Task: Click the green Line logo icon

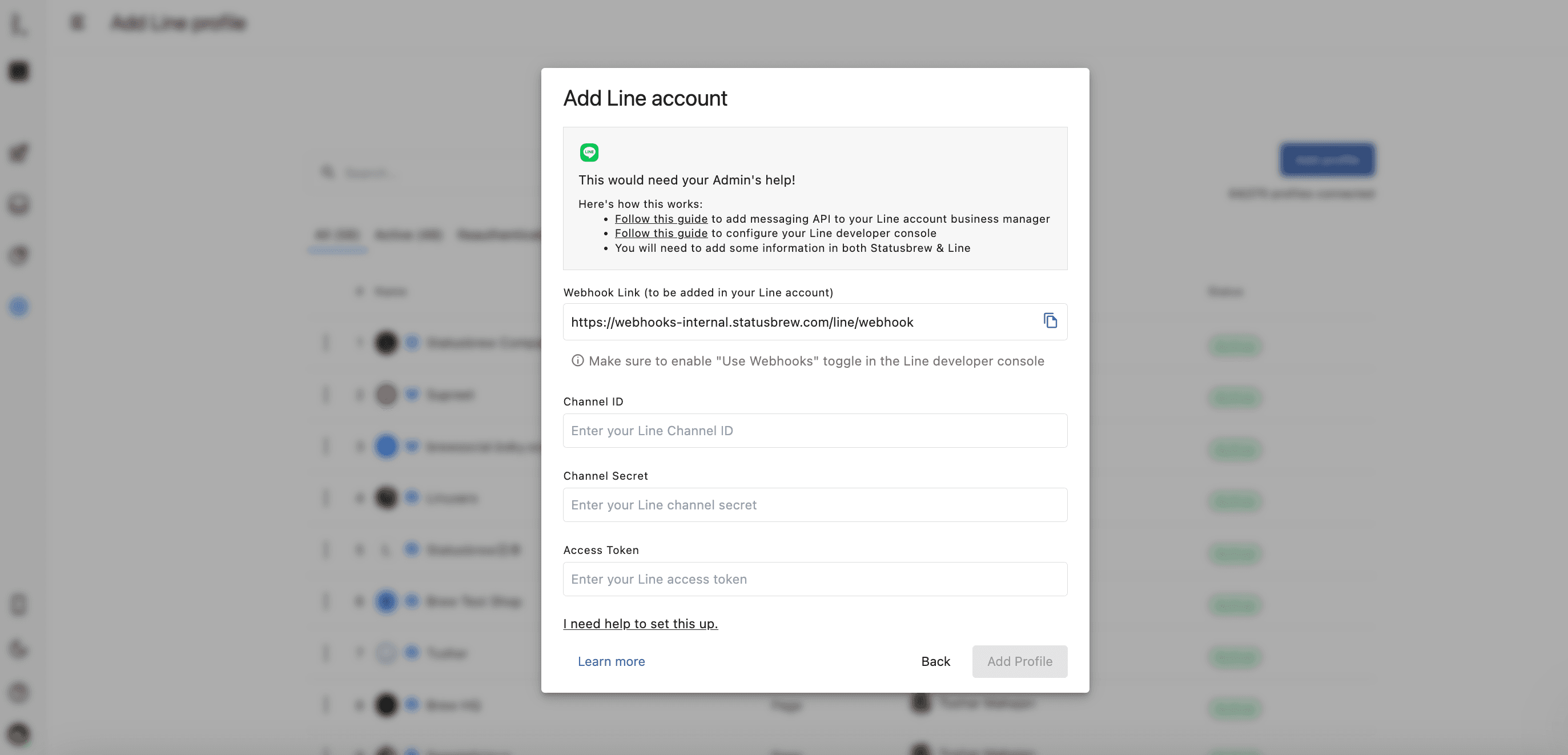Action: click(x=589, y=152)
